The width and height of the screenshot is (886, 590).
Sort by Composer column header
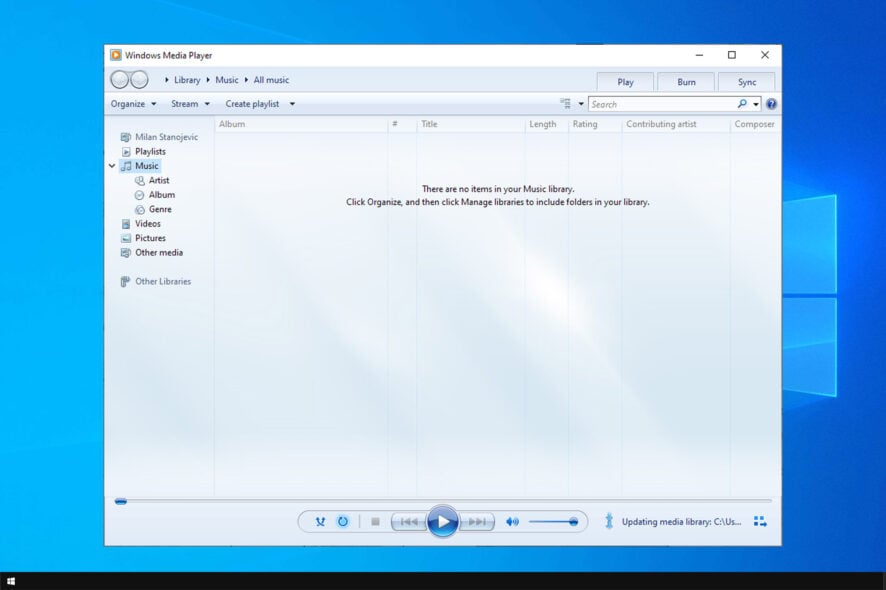tap(755, 124)
